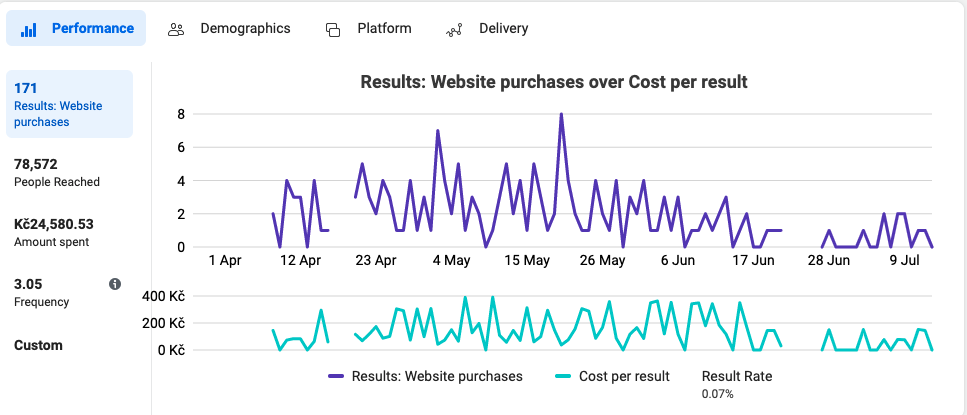Select the Results: Website purchases metric card

click(x=69, y=104)
